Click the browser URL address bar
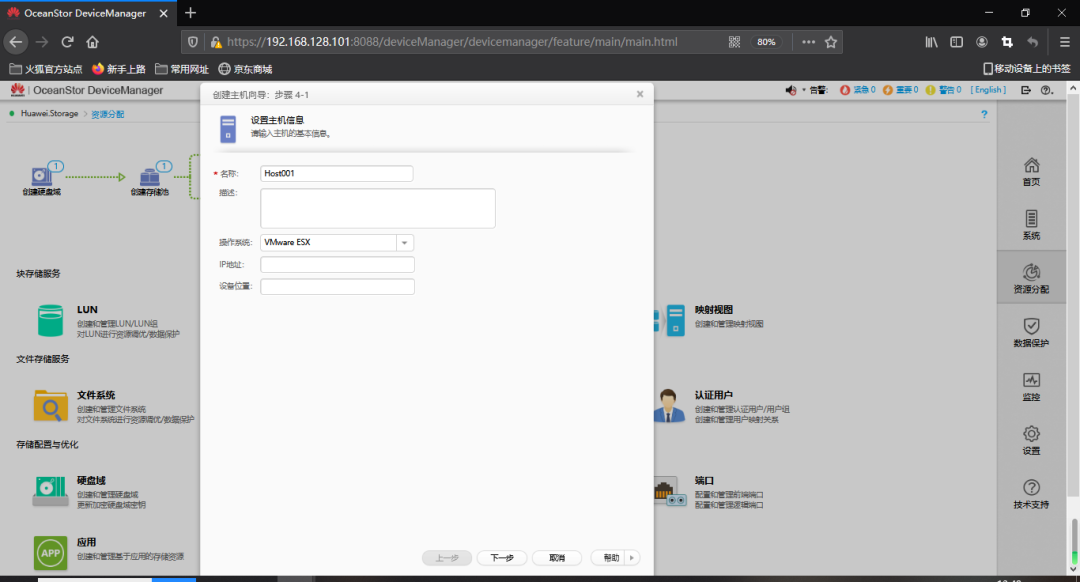 [x=452, y=42]
